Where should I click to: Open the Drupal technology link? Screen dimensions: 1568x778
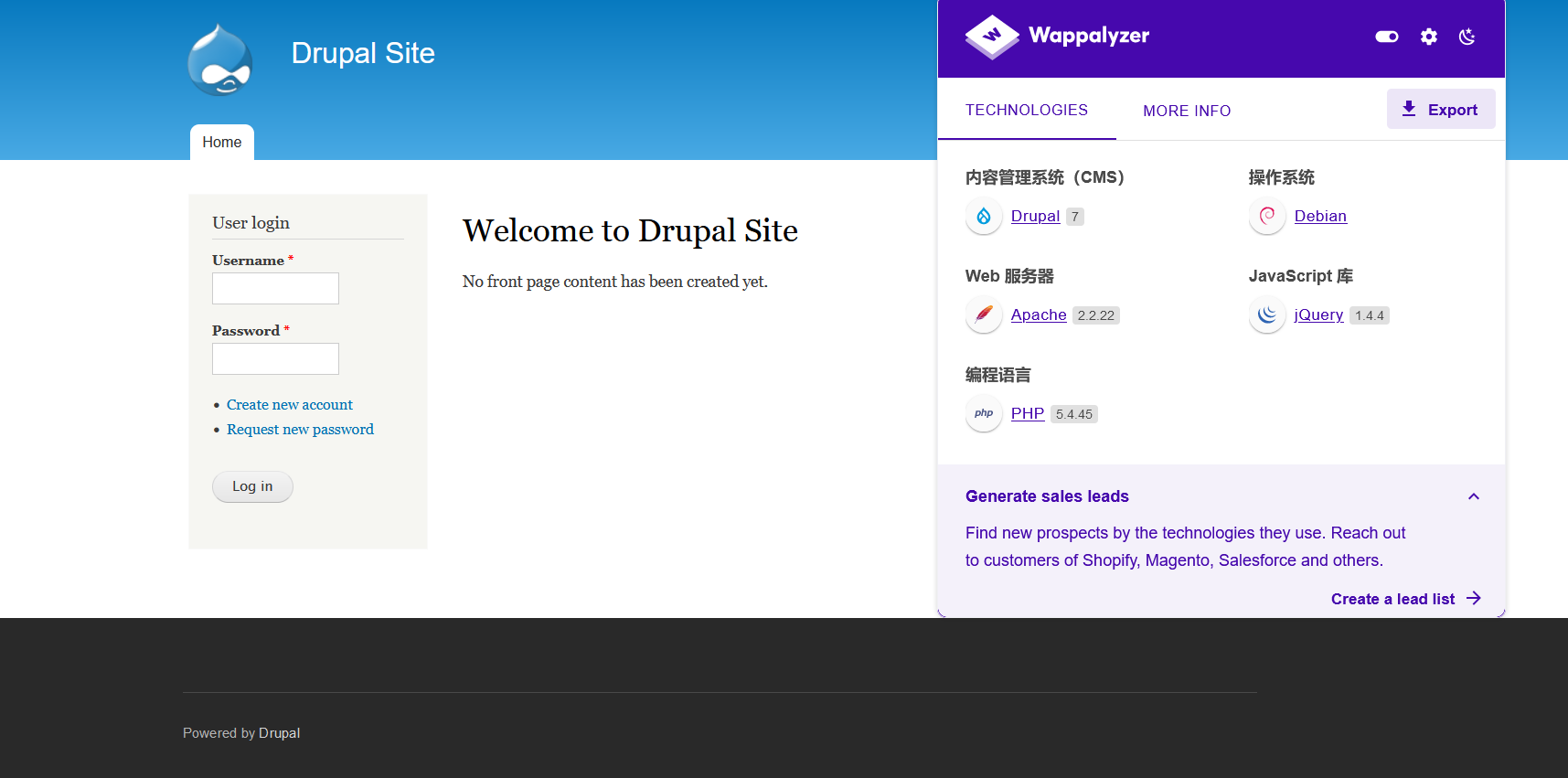click(x=1035, y=217)
